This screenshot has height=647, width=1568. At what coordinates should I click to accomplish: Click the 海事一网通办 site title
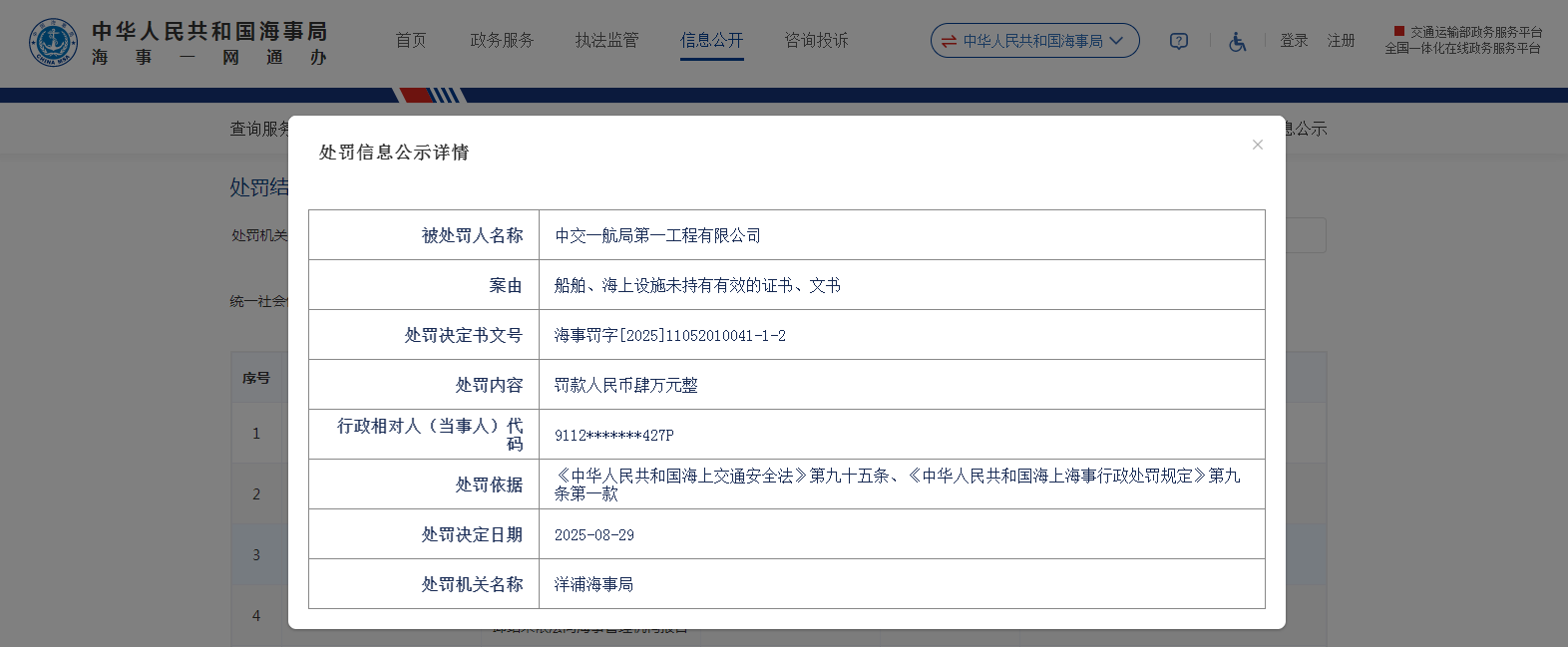click(209, 58)
